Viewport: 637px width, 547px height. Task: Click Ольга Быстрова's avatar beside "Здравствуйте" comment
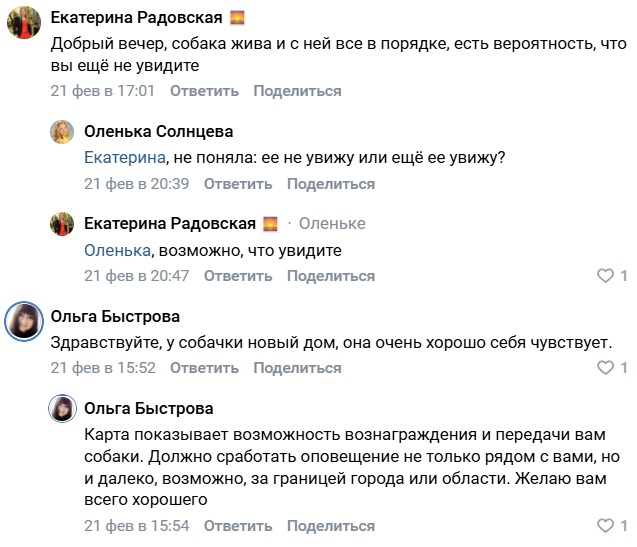(x=23, y=320)
